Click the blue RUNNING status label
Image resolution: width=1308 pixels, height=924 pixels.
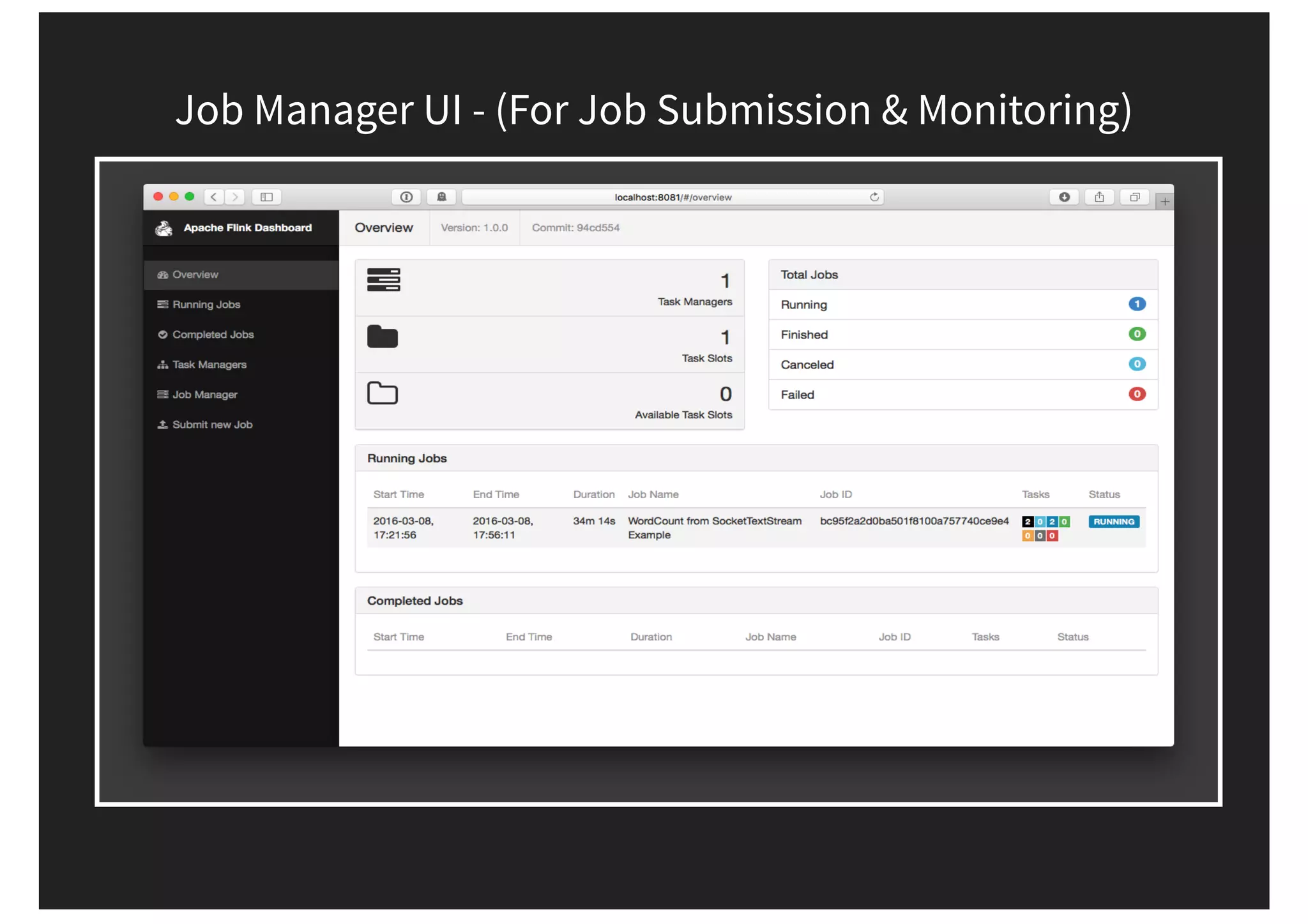click(1114, 522)
